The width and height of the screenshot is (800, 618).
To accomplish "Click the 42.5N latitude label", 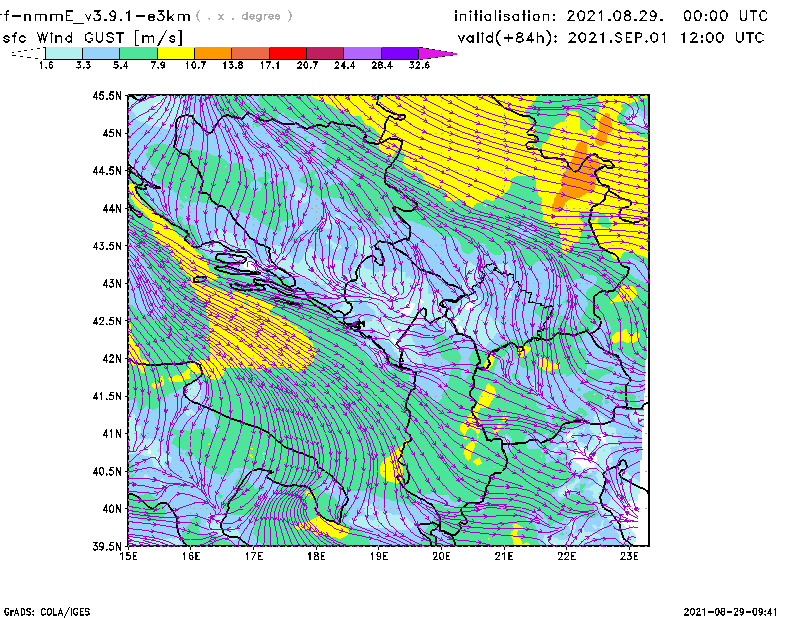I will click(108, 321).
